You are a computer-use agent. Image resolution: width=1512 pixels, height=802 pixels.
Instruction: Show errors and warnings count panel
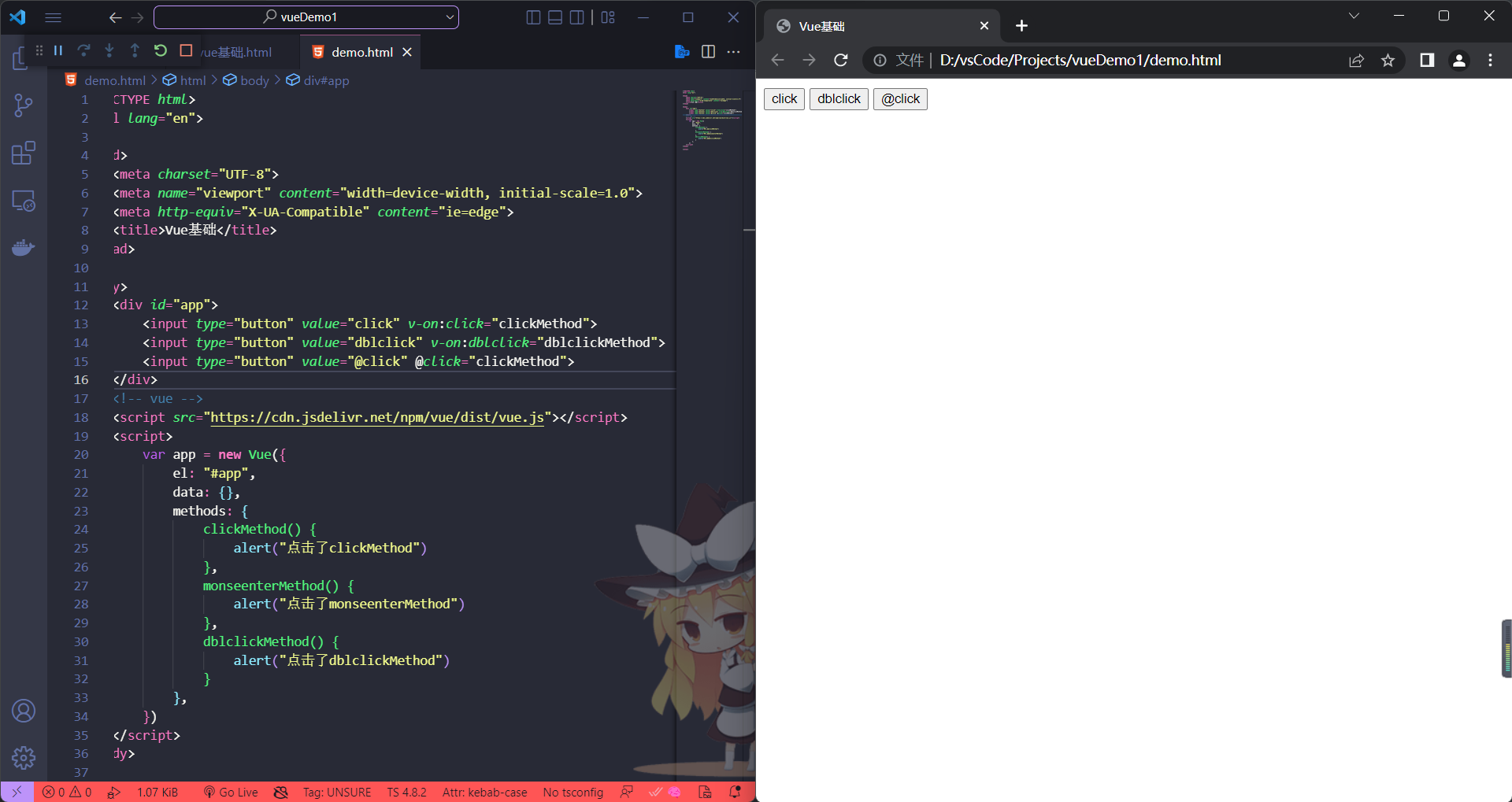click(x=67, y=792)
